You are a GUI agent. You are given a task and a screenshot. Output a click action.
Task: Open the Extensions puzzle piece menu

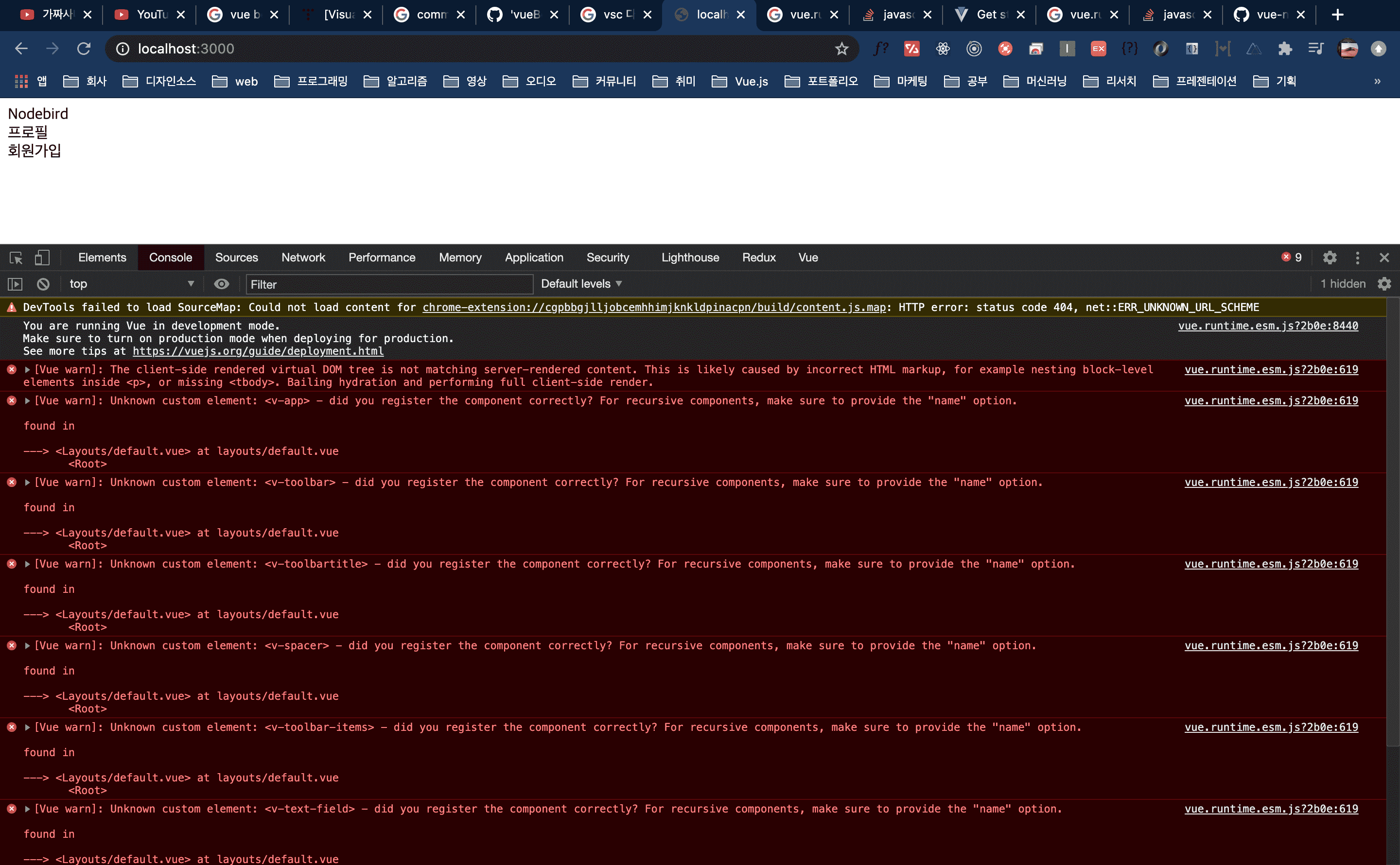point(1285,49)
